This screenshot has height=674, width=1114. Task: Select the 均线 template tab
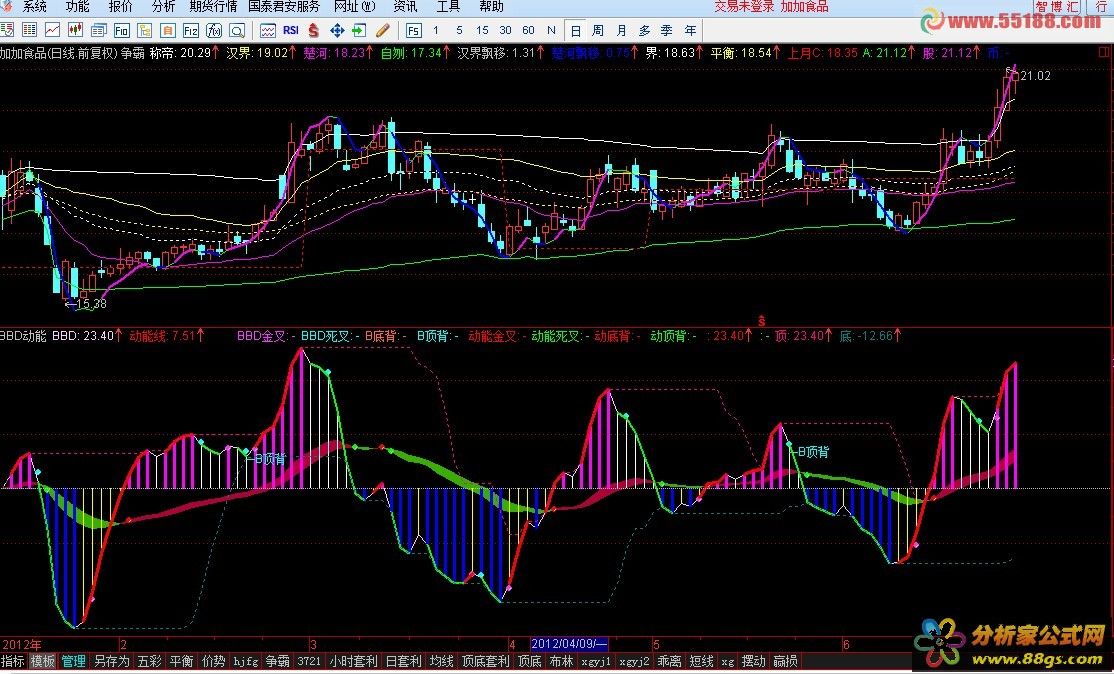point(442,661)
